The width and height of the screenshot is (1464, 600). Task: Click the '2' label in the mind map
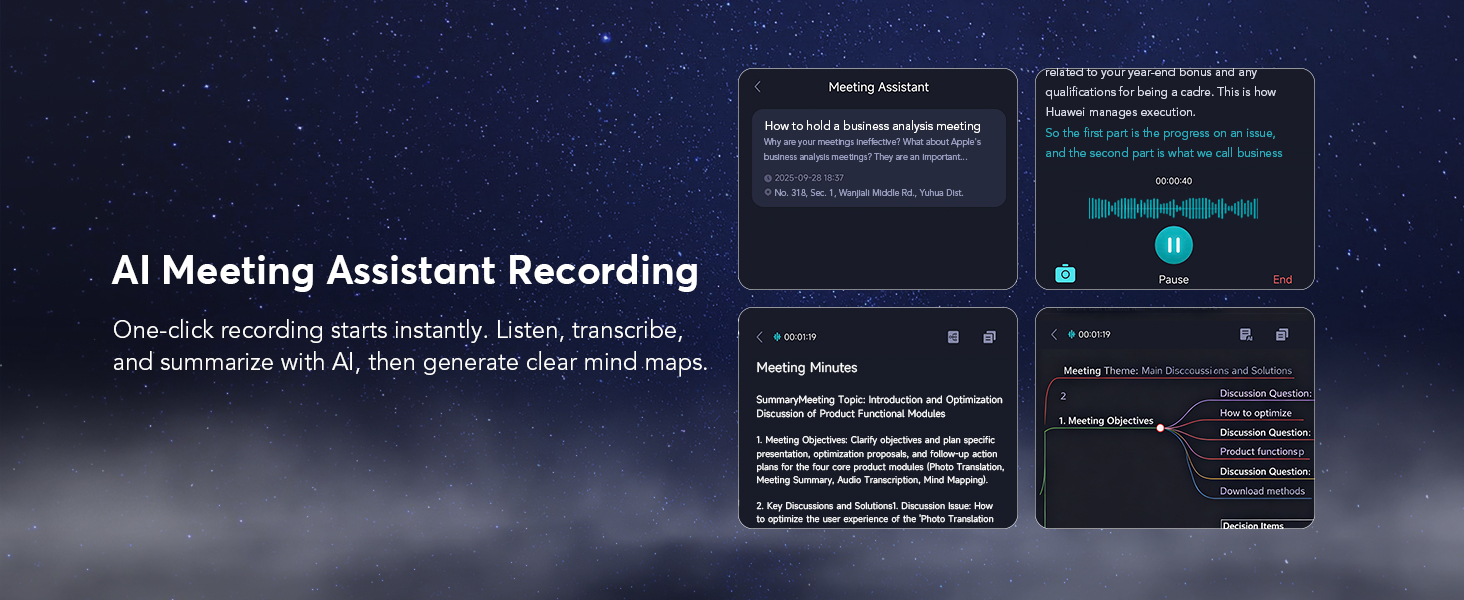coord(1063,397)
